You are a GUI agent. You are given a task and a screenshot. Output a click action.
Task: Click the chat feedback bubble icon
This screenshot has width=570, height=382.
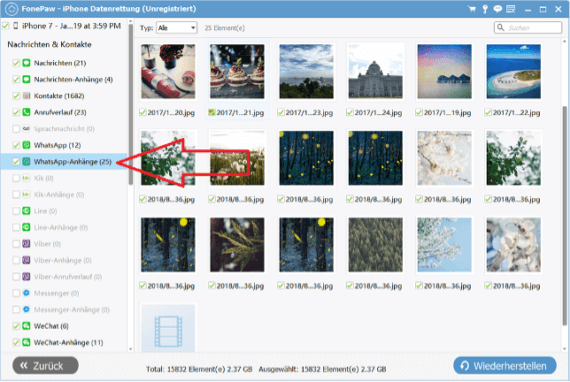pos(497,9)
